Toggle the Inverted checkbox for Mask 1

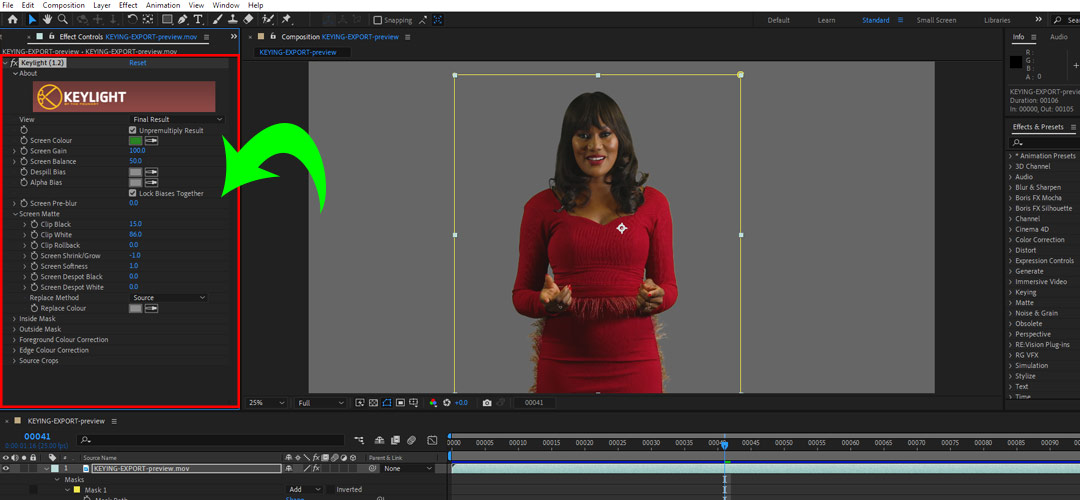click(x=331, y=490)
